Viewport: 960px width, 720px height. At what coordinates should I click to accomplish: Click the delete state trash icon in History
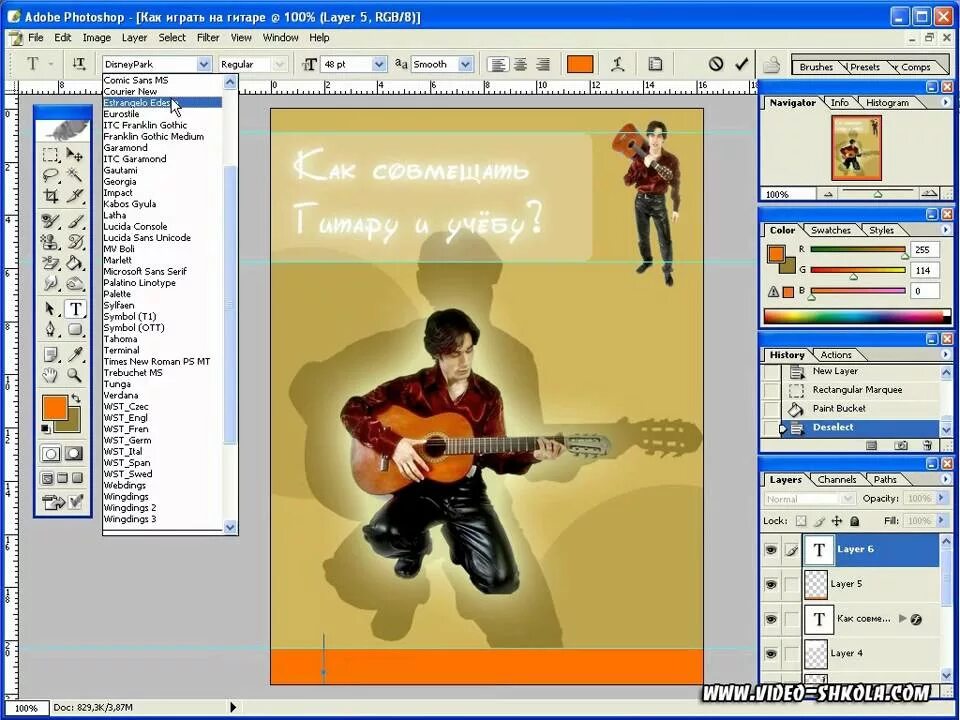click(x=927, y=445)
